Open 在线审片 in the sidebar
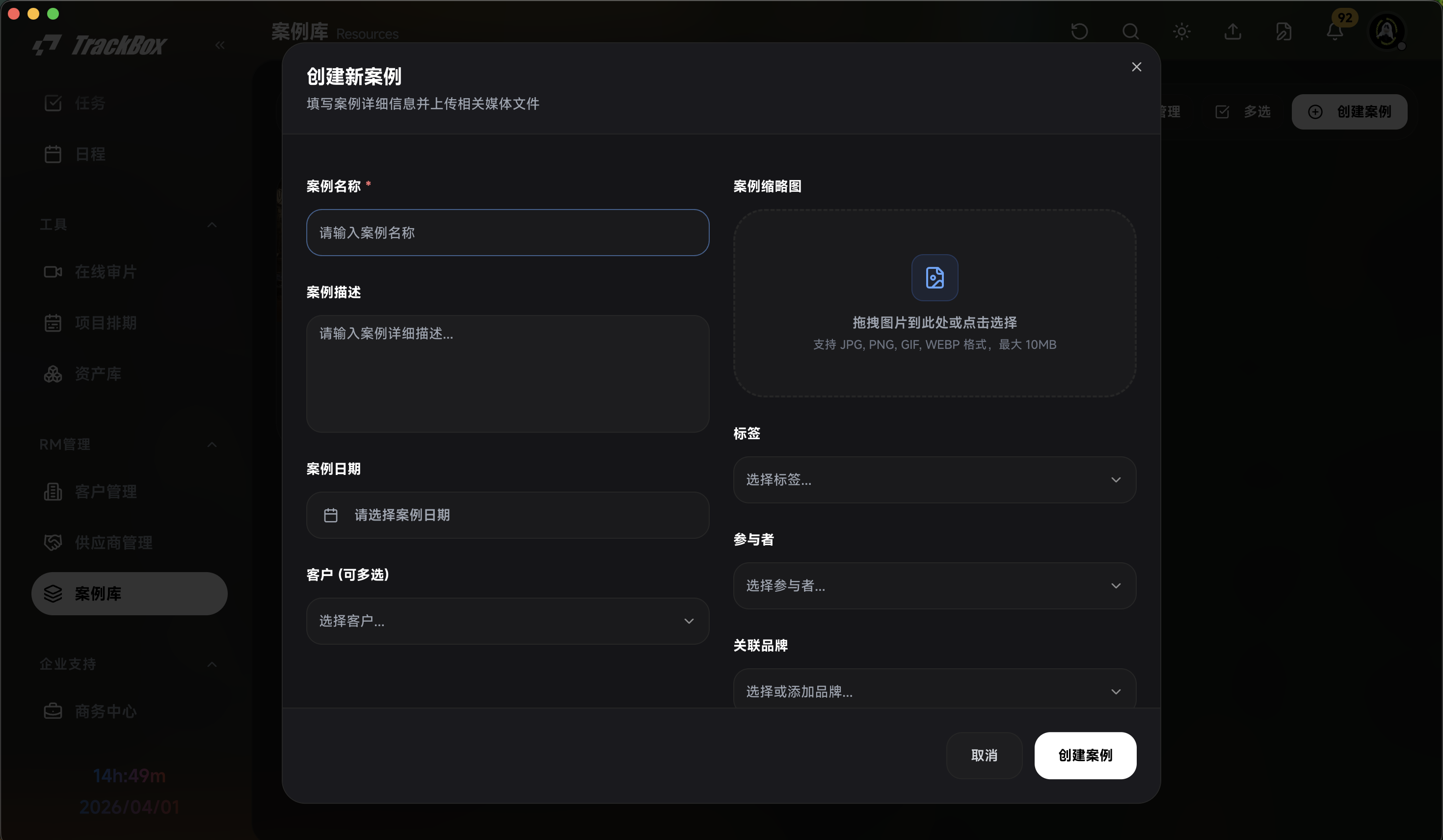 130,271
